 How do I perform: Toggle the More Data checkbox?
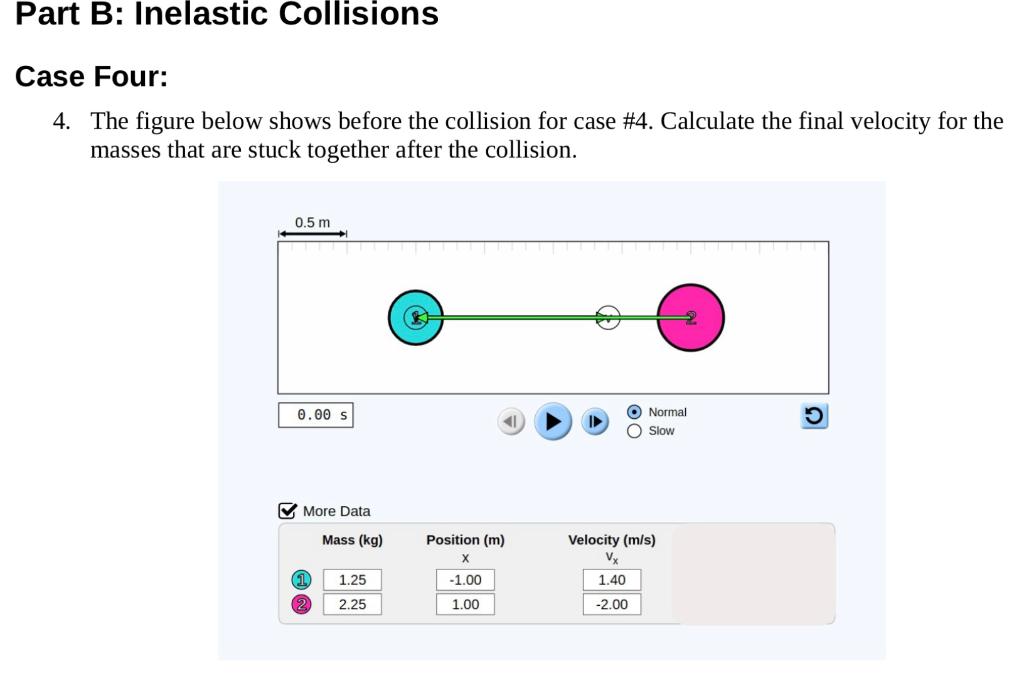tap(286, 511)
